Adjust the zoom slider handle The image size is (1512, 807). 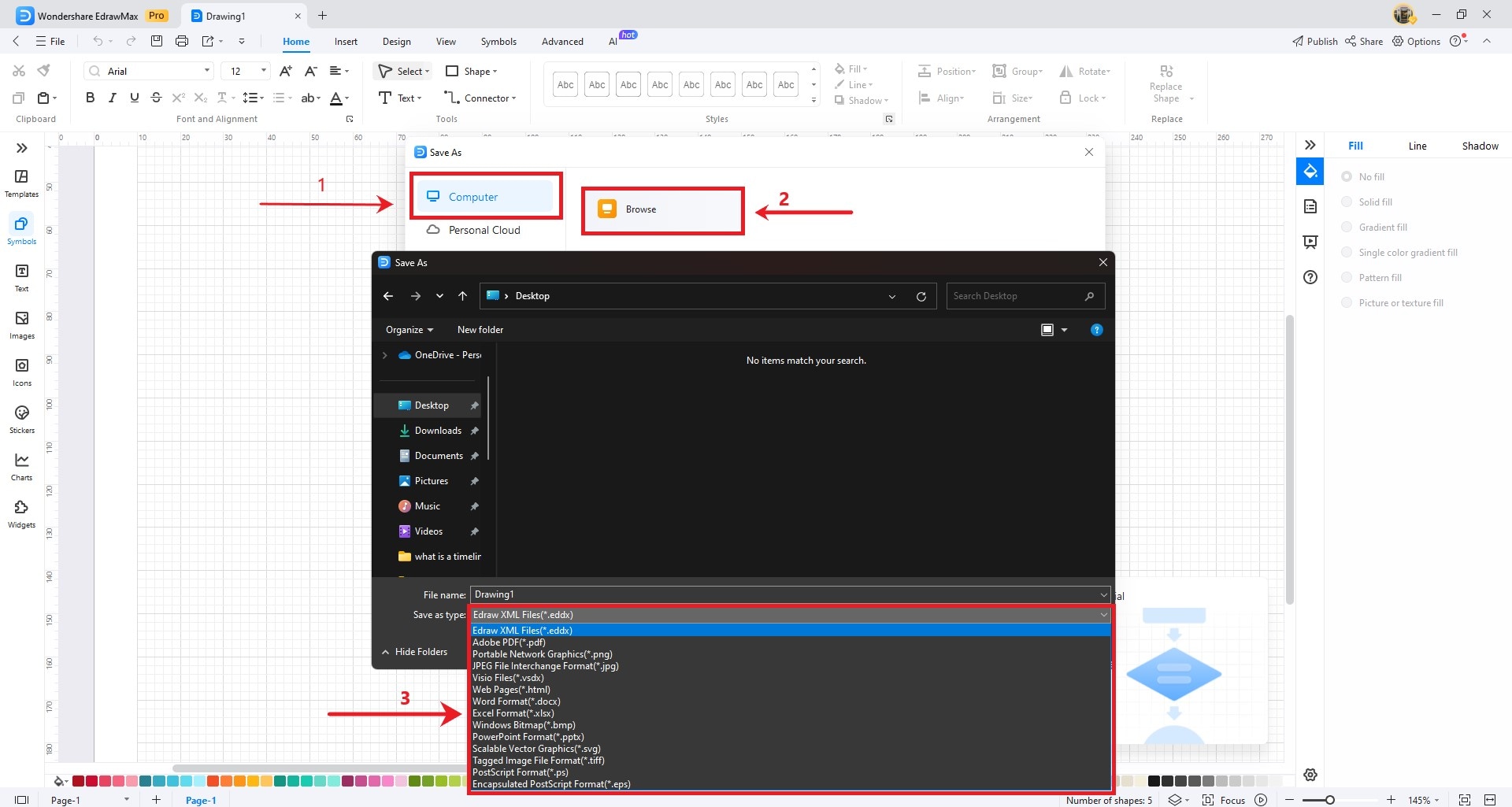tap(1329, 800)
